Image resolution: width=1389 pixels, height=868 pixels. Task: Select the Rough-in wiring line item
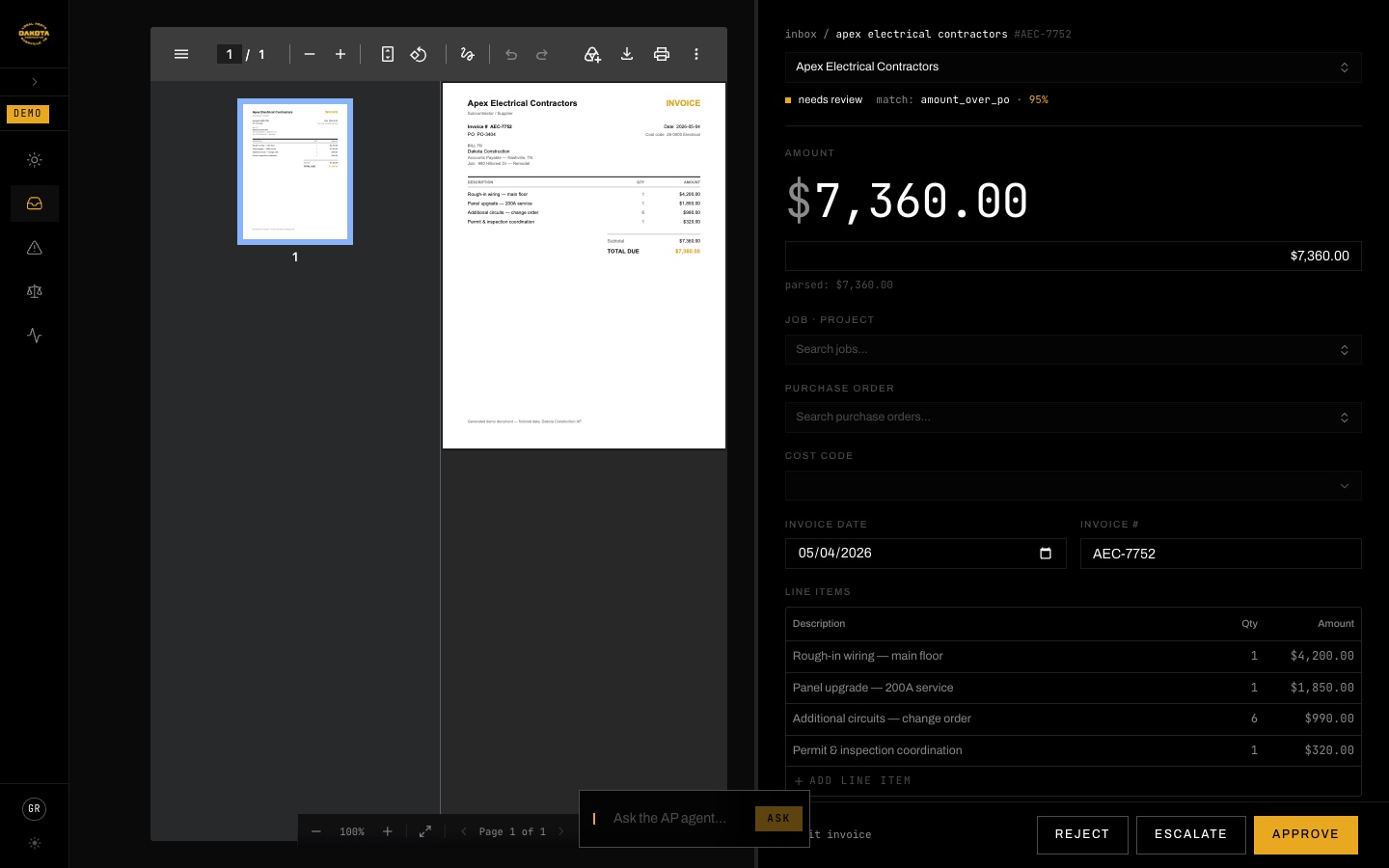point(1073,656)
